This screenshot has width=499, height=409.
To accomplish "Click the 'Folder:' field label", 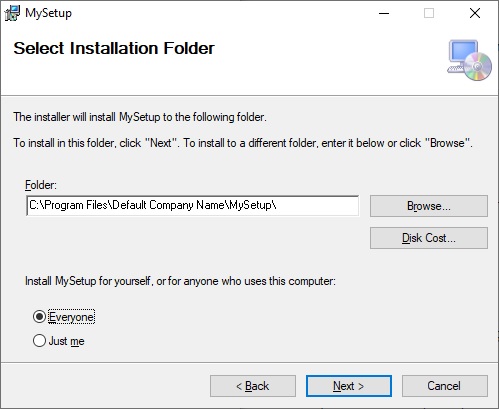I will 41,185.
